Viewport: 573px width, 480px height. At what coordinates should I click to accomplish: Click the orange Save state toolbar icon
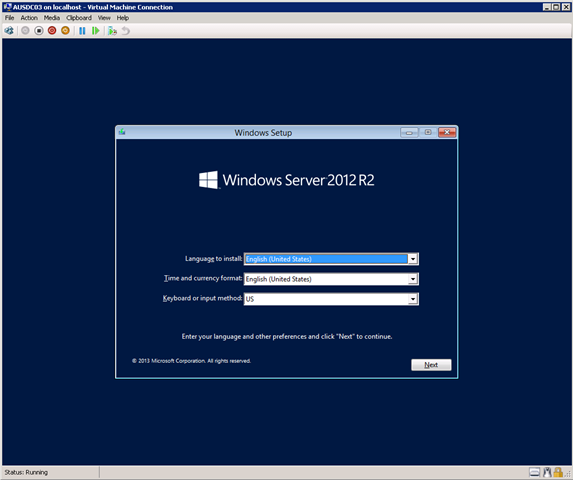coord(65,31)
